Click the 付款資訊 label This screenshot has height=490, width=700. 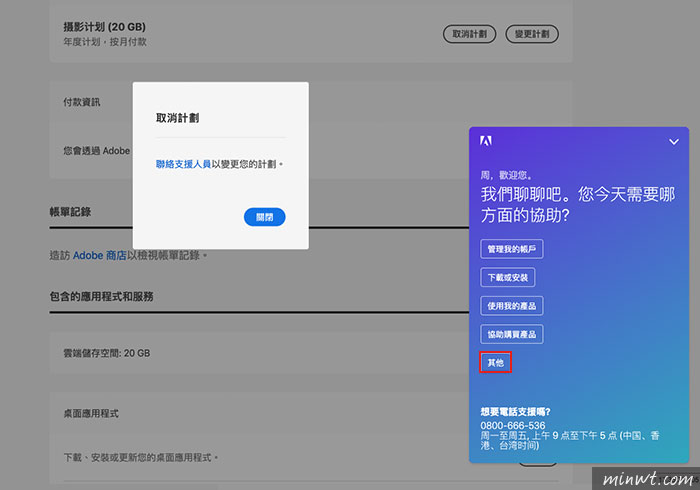82,102
